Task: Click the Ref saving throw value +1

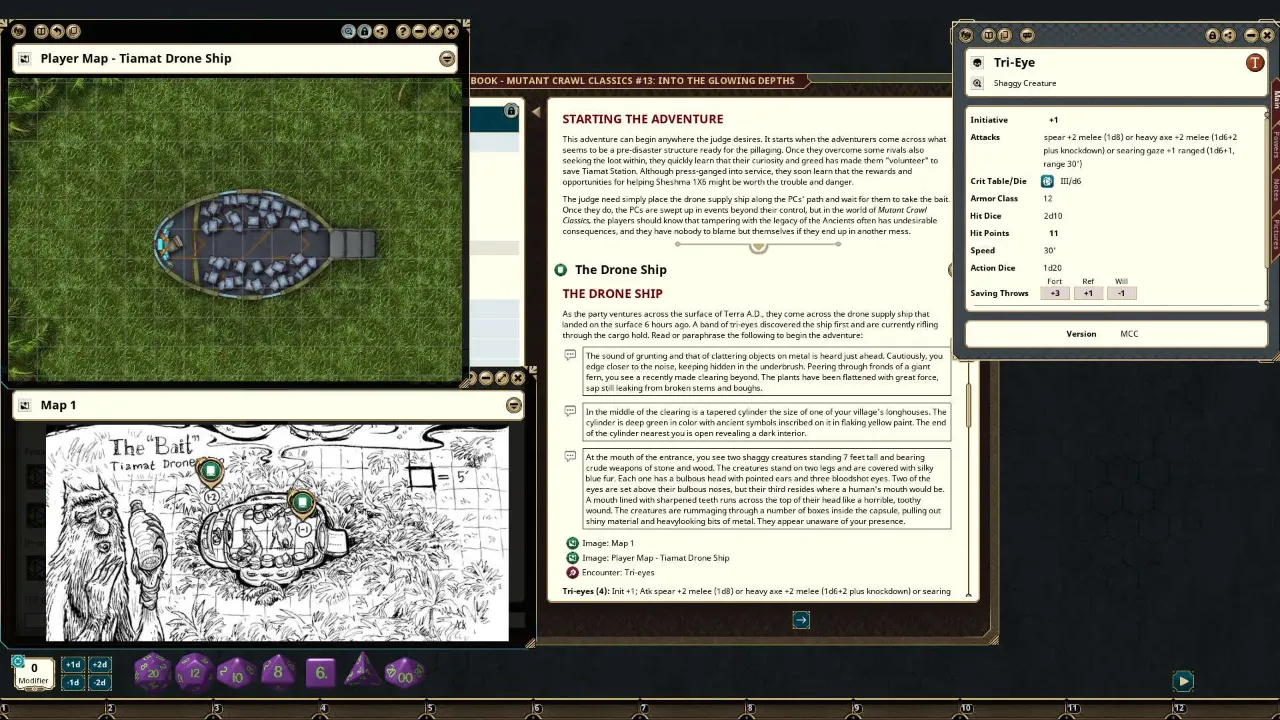Action: pos(1088,293)
